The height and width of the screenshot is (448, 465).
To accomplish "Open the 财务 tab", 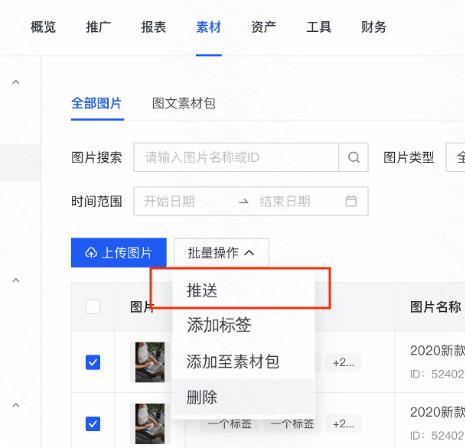I will click(374, 27).
